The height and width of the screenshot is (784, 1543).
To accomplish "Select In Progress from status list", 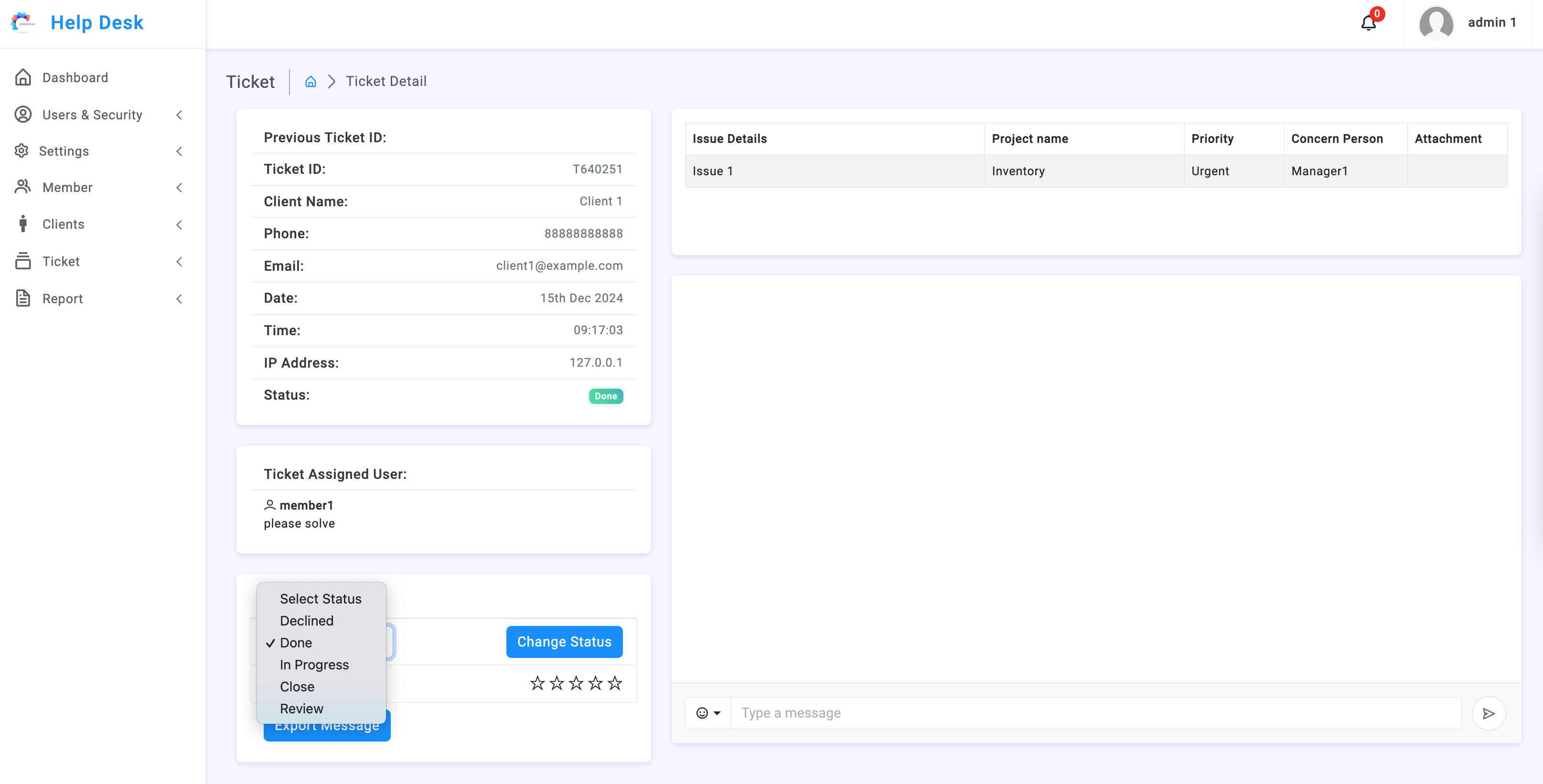I will tap(314, 665).
